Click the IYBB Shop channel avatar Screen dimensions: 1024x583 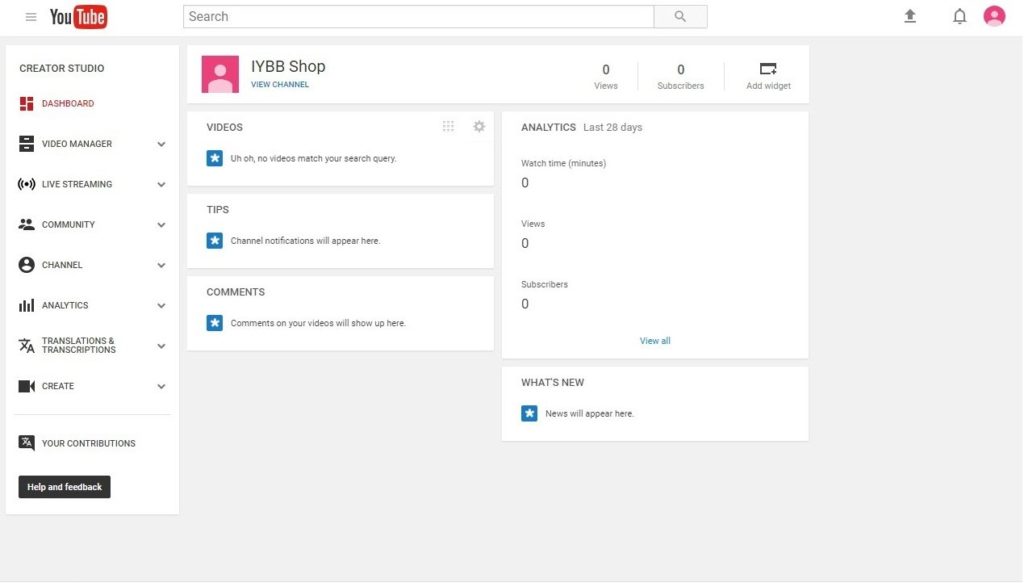coord(220,74)
